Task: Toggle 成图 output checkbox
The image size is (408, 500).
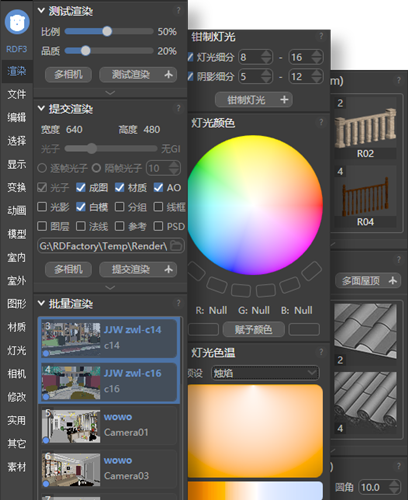Action: (x=81, y=188)
